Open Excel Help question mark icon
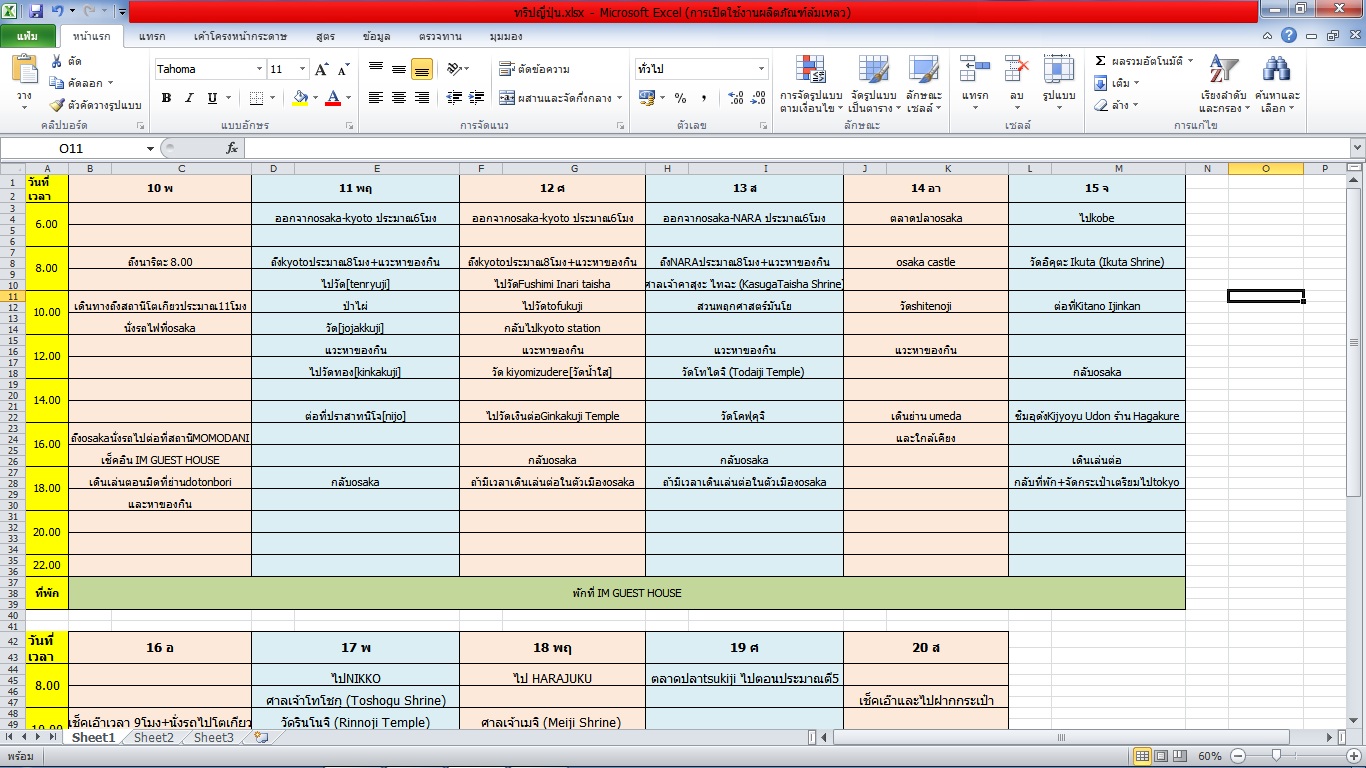The height and width of the screenshot is (768, 1366). click(x=1290, y=35)
